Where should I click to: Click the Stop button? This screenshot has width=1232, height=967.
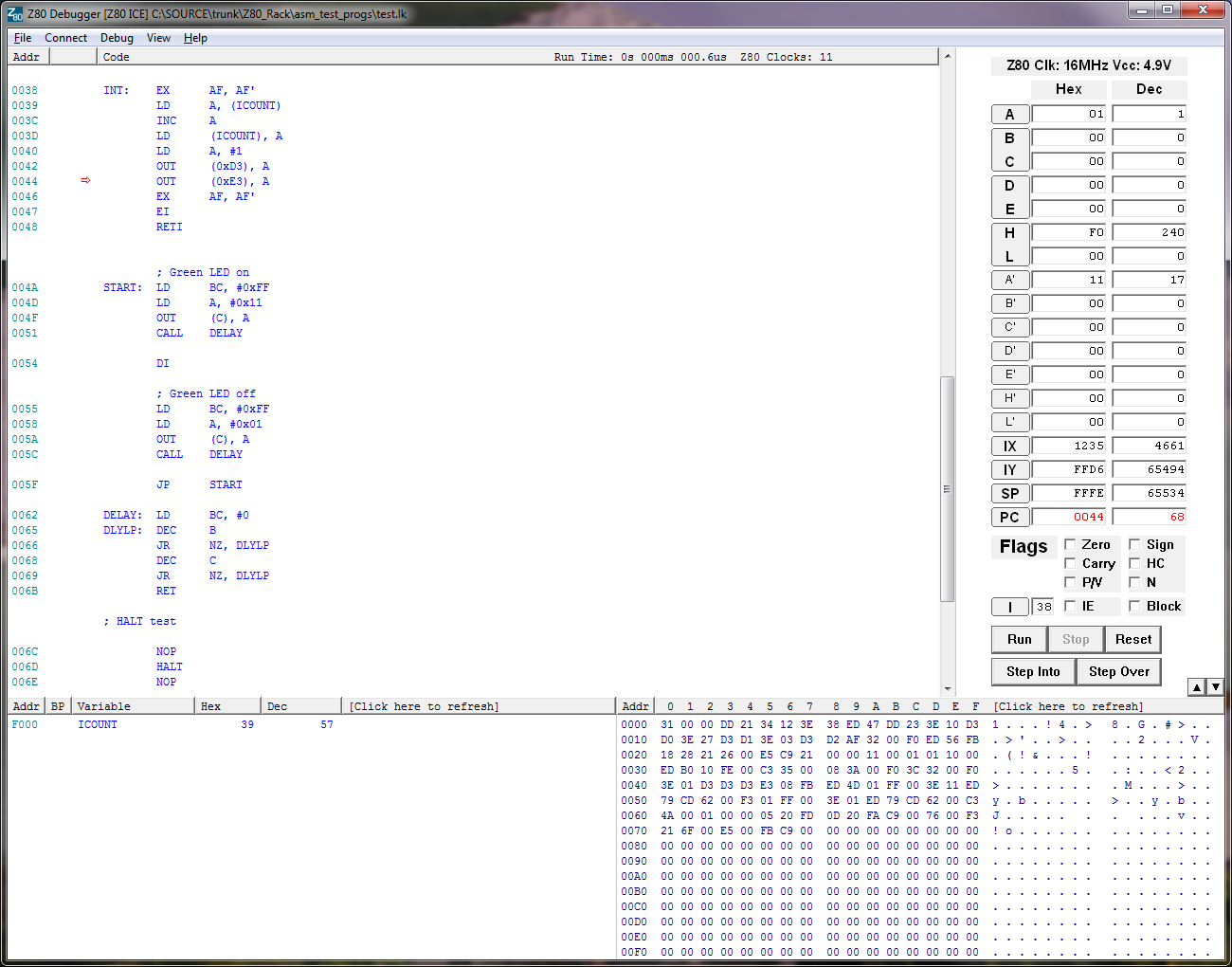(1076, 639)
